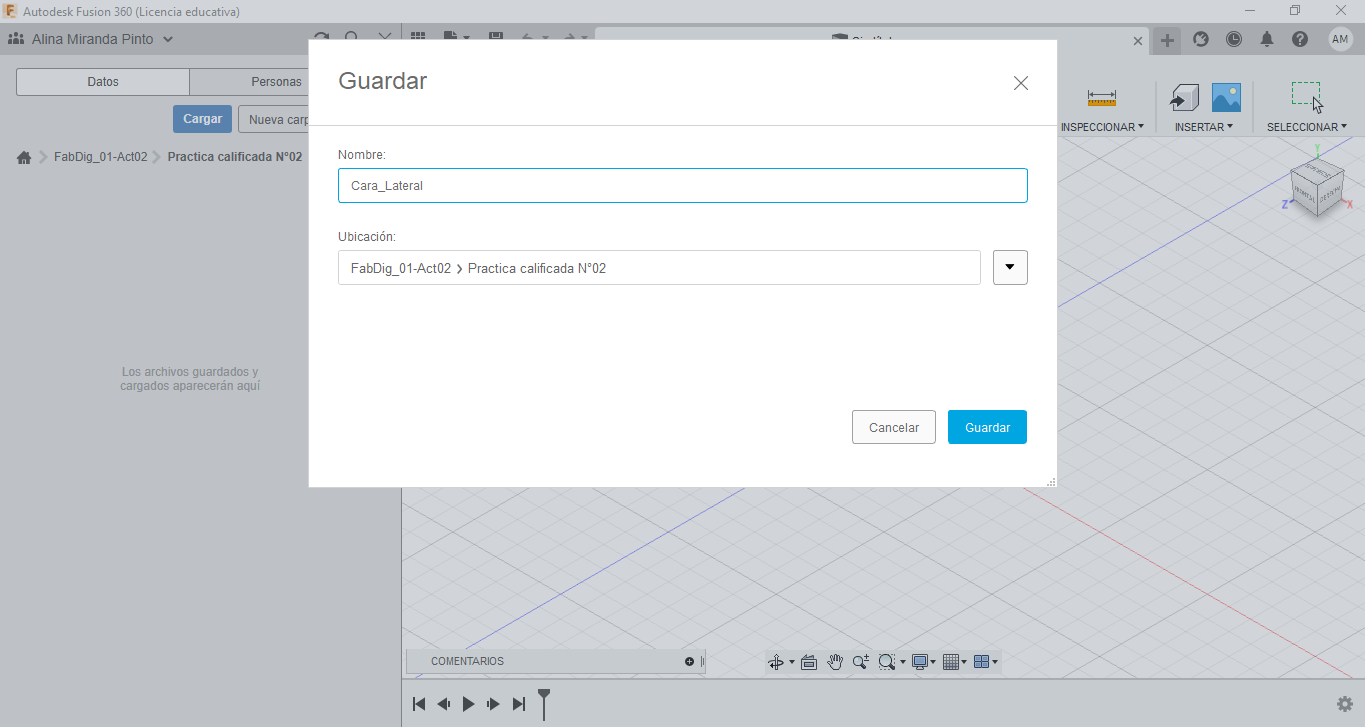Select the Zoom magnifier tool
Screen dimensions: 1365x727
(860, 662)
